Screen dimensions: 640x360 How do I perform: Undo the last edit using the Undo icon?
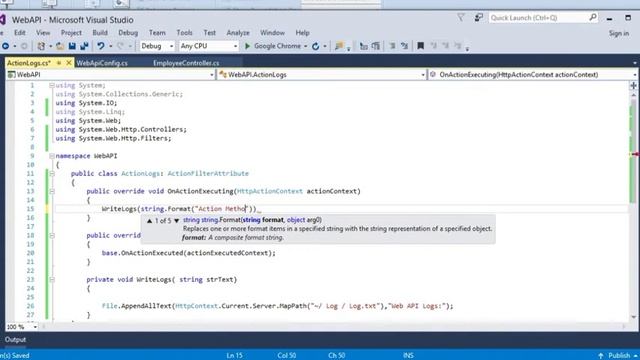click(100, 46)
